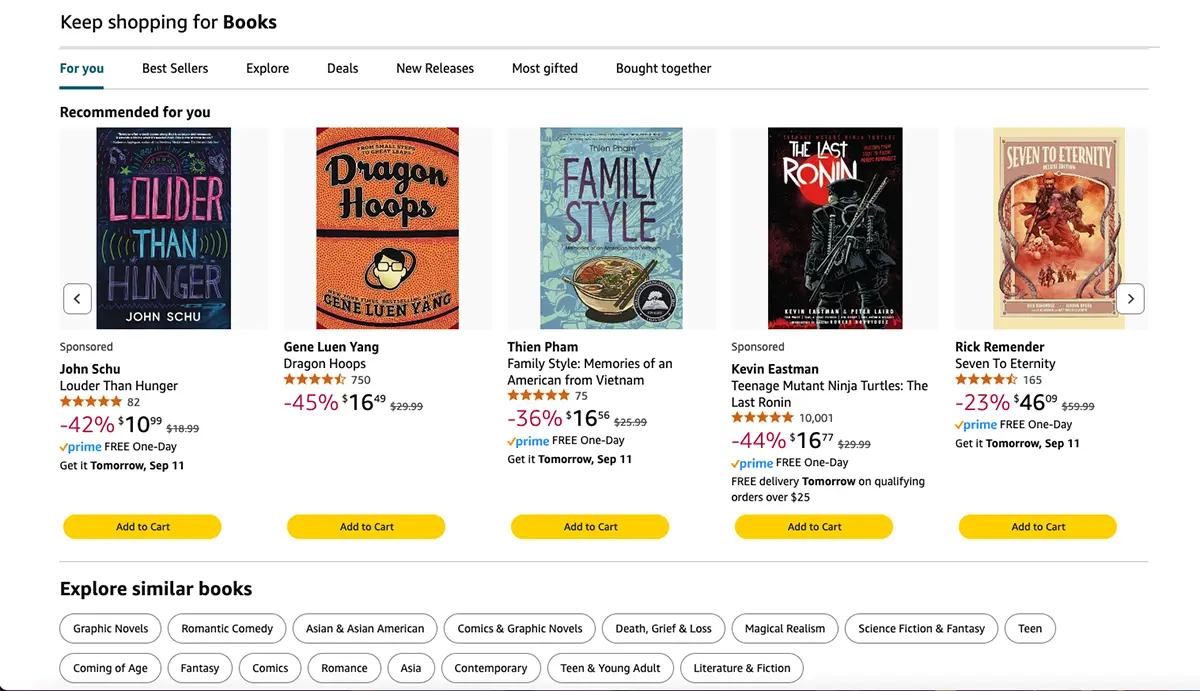Select the Graphic Novels category chip
The height and width of the screenshot is (691, 1200).
coord(111,628)
